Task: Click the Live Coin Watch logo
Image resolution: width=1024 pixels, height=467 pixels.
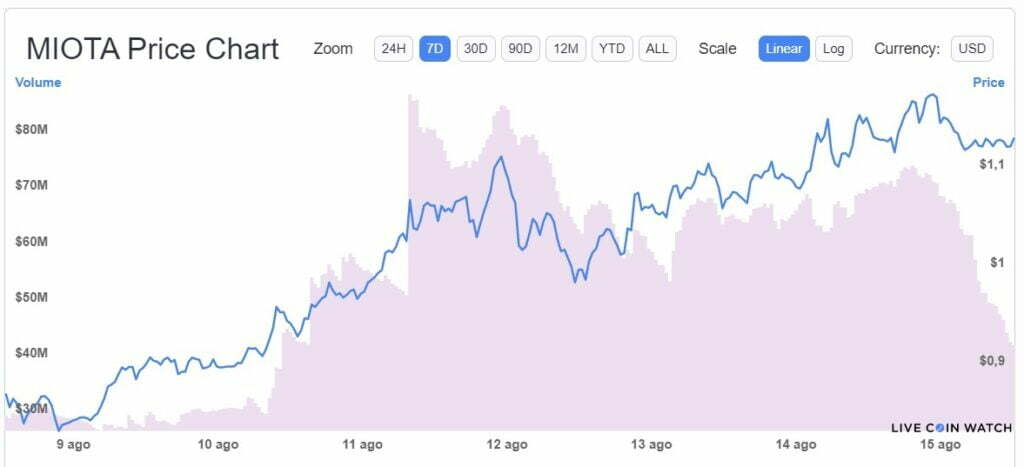Action: (951, 428)
